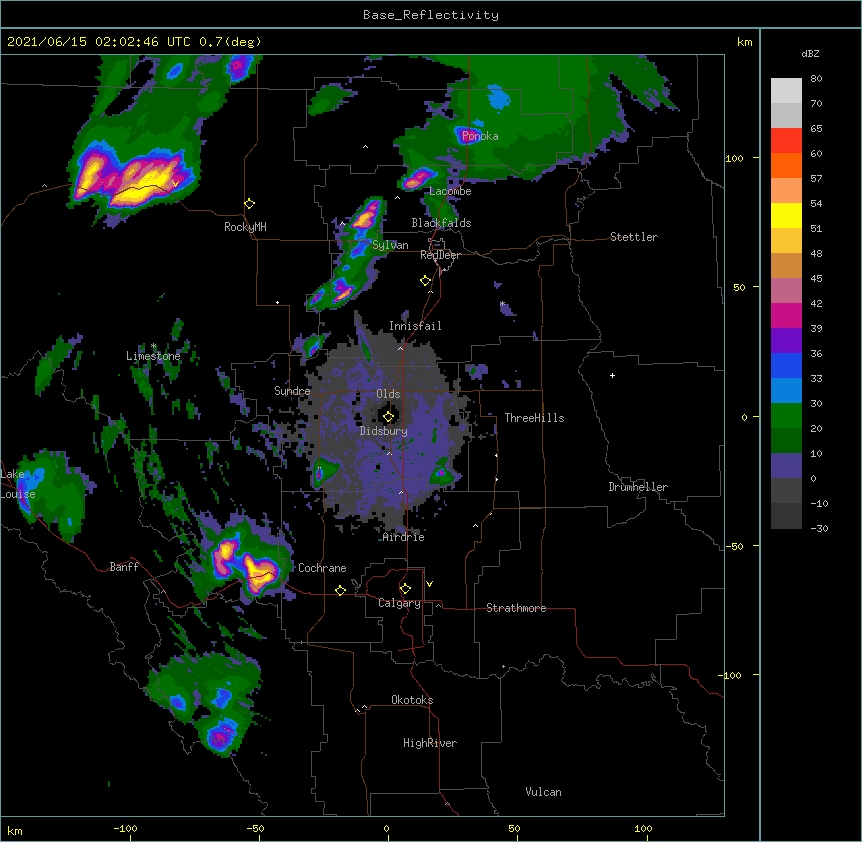Click the 50 tick on bottom km axis
Viewport: 862px width, 842px height.
514,829
